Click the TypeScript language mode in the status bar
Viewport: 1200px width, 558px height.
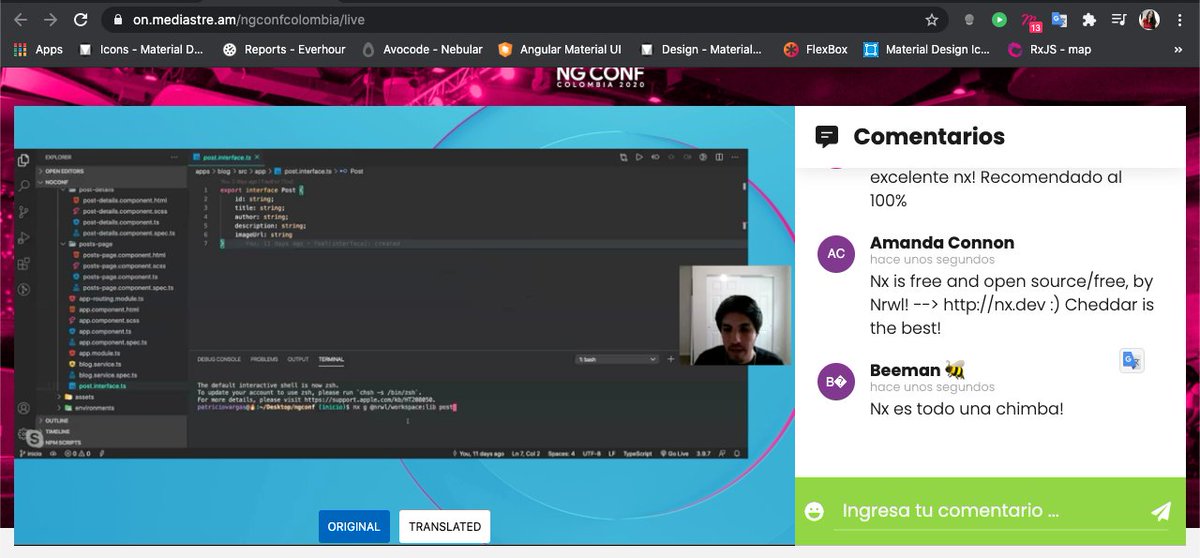637,453
